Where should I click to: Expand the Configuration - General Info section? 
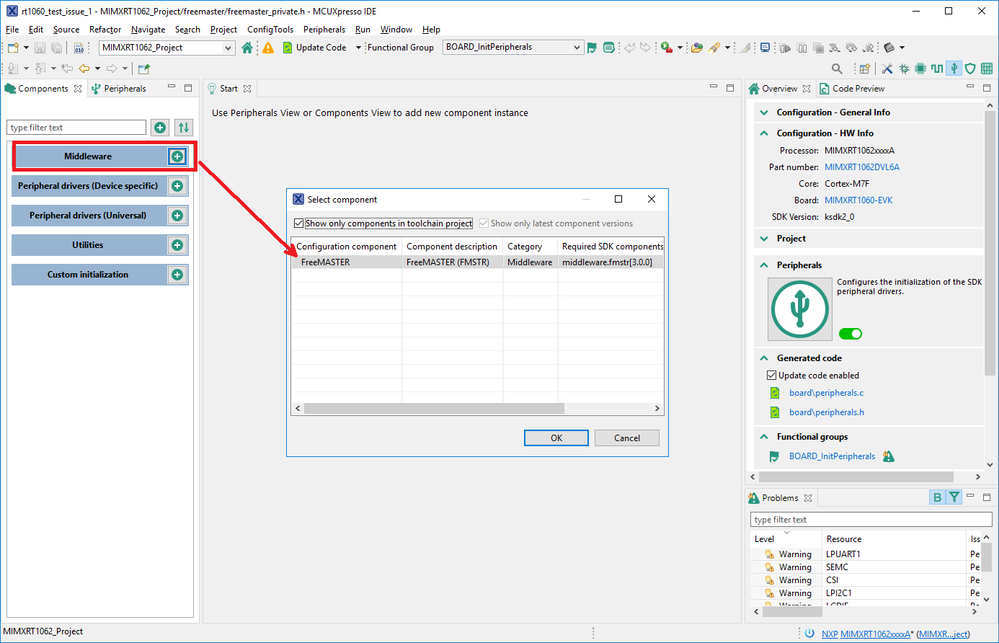[764, 112]
